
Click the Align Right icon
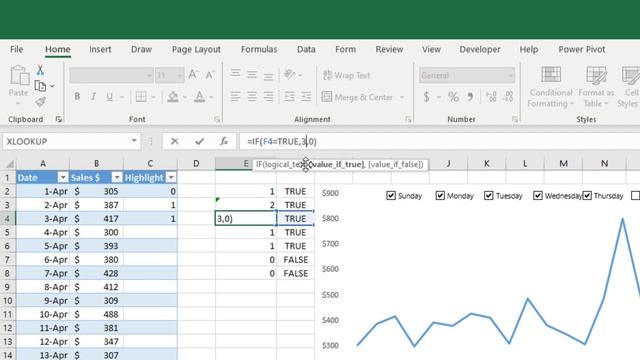click(268, 97)
